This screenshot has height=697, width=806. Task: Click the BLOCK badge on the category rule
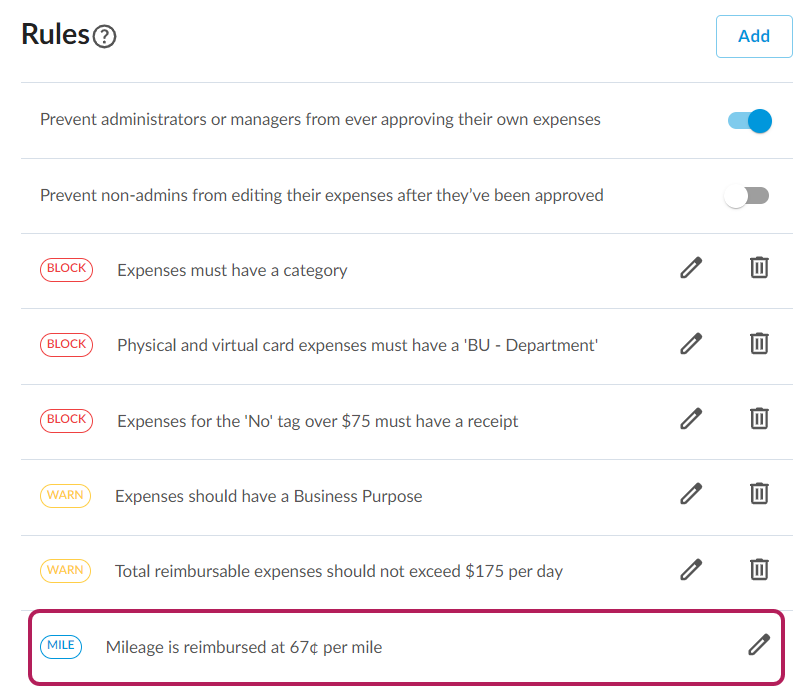coord(66,269)
